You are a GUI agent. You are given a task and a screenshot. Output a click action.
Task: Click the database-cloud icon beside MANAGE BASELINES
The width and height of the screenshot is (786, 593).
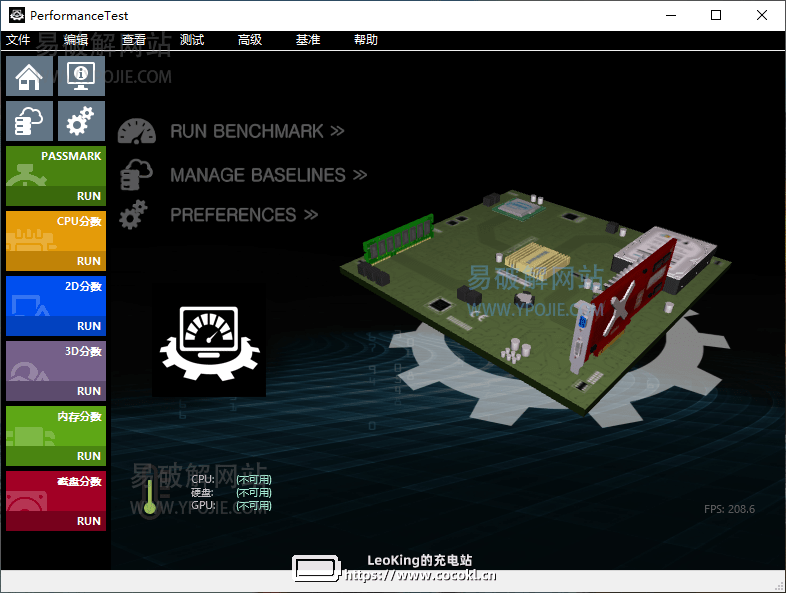(x=136, y=174)
